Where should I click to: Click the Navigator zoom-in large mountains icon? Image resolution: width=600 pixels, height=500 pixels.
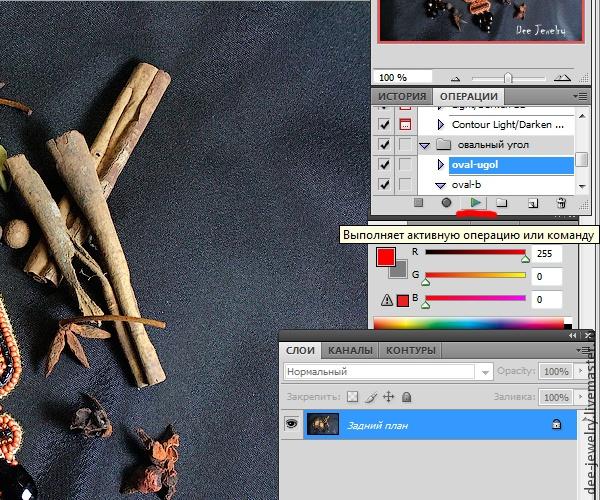click(x=563, y=77)
